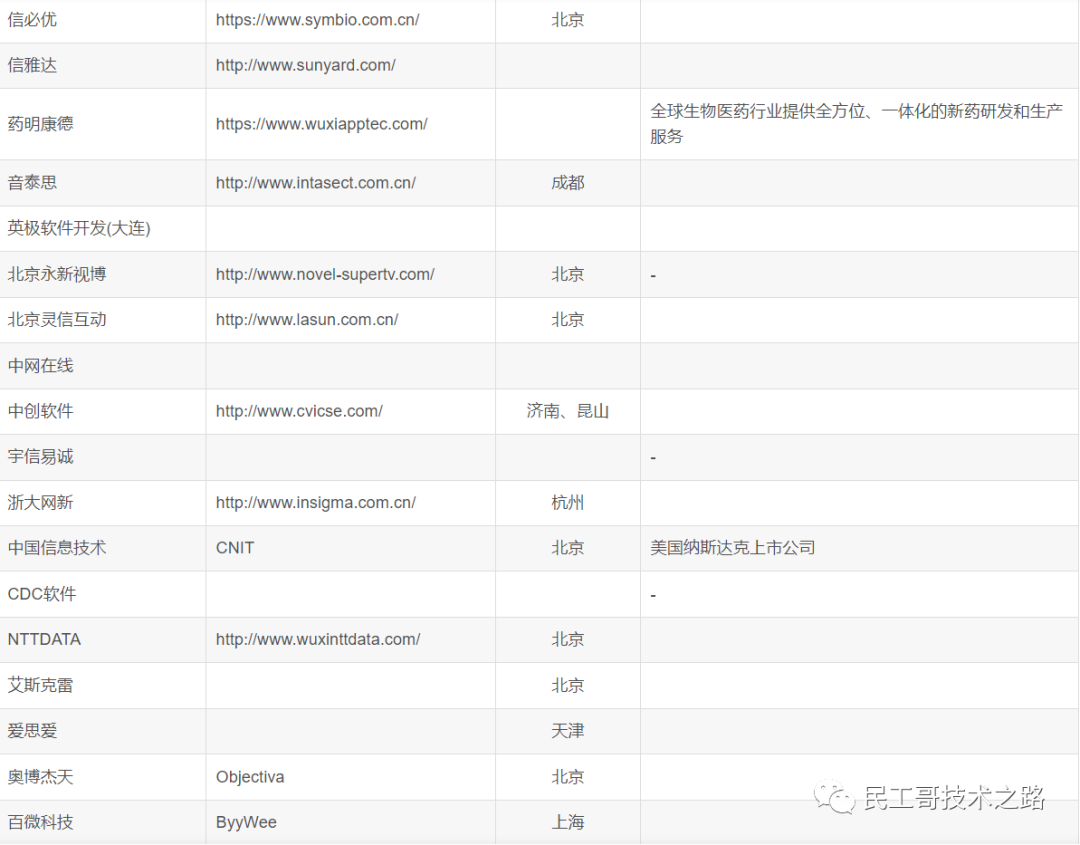Click the 英极软件开发(大连) row name
This screenshot has width=1080, height=845.
[x=79, y=229]
